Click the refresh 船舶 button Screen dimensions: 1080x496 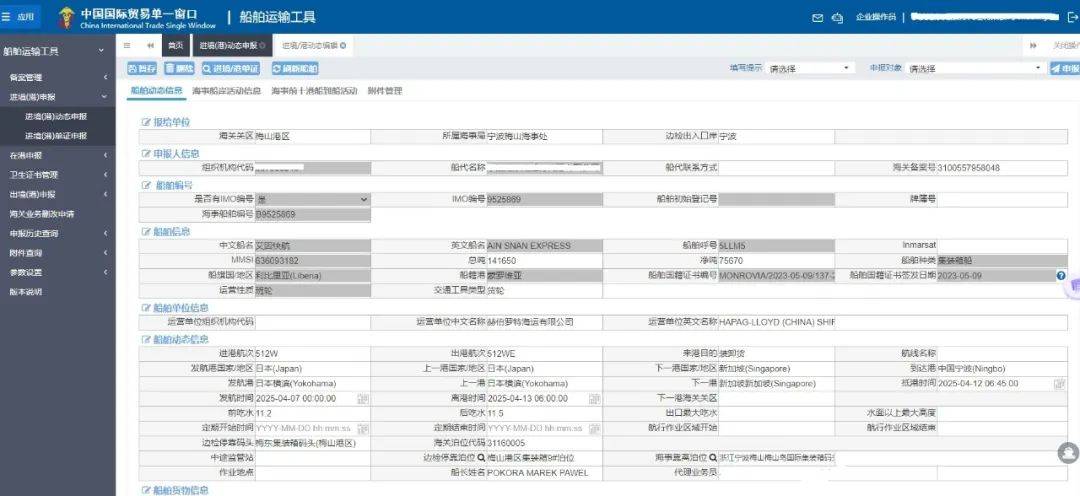295,69
